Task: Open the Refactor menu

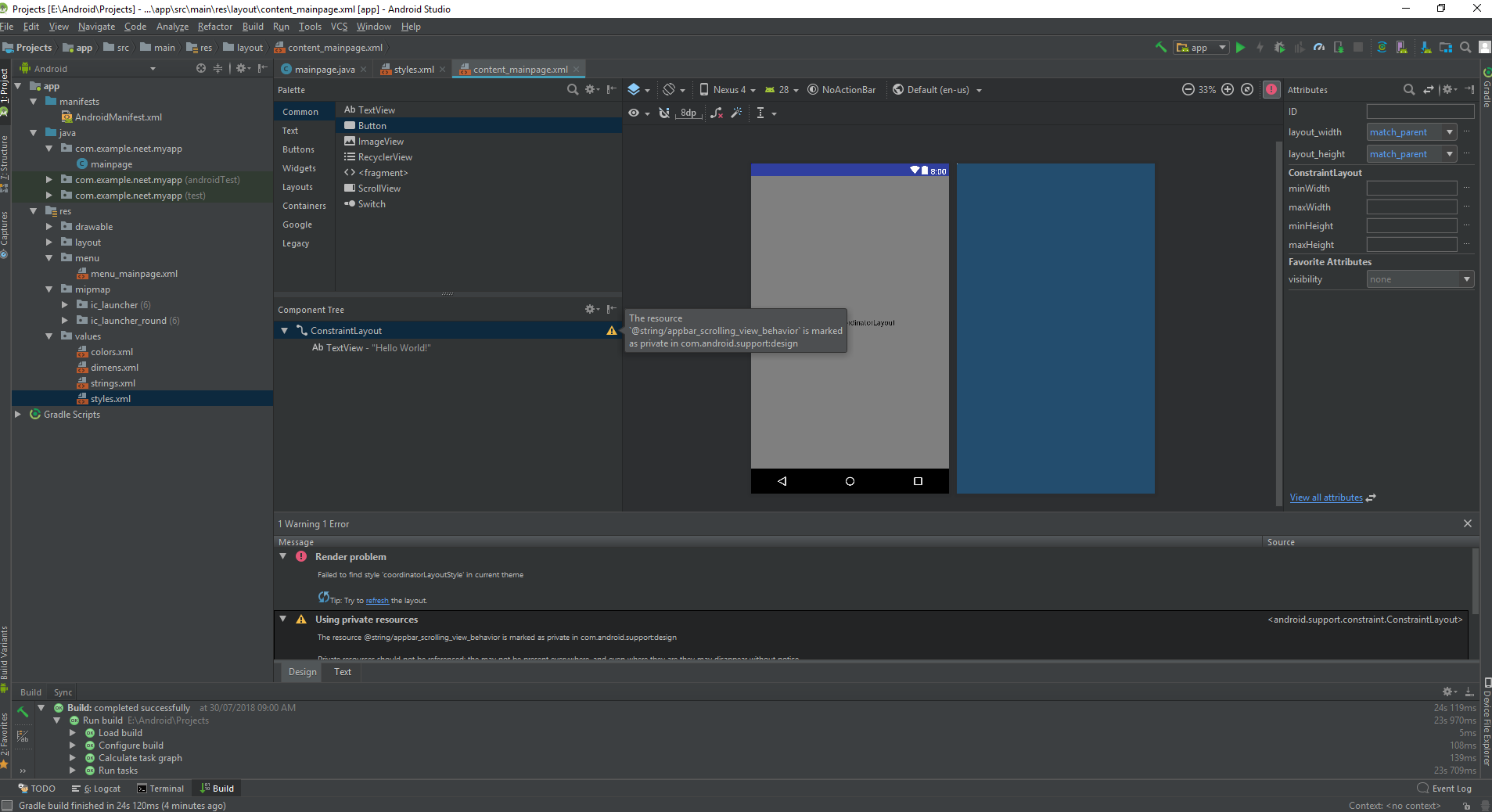Action: point(214,27)
